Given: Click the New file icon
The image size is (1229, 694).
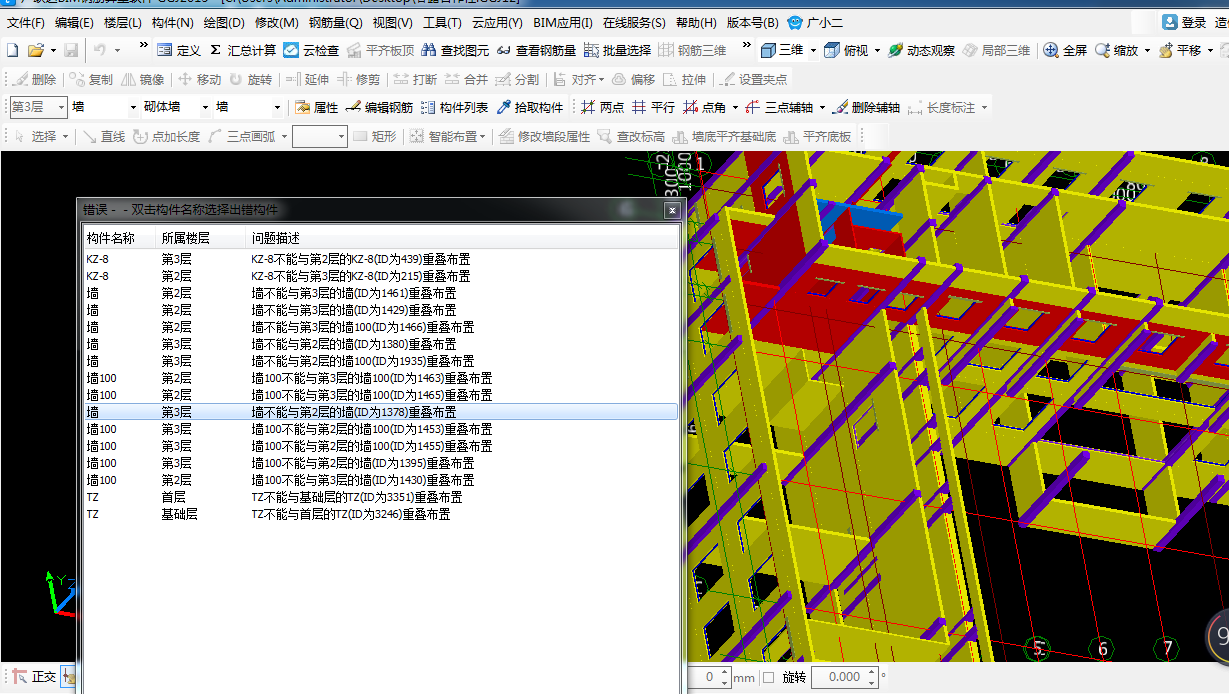Looking at the screenshot, I should pyautogui.click(x=13, y=50).
